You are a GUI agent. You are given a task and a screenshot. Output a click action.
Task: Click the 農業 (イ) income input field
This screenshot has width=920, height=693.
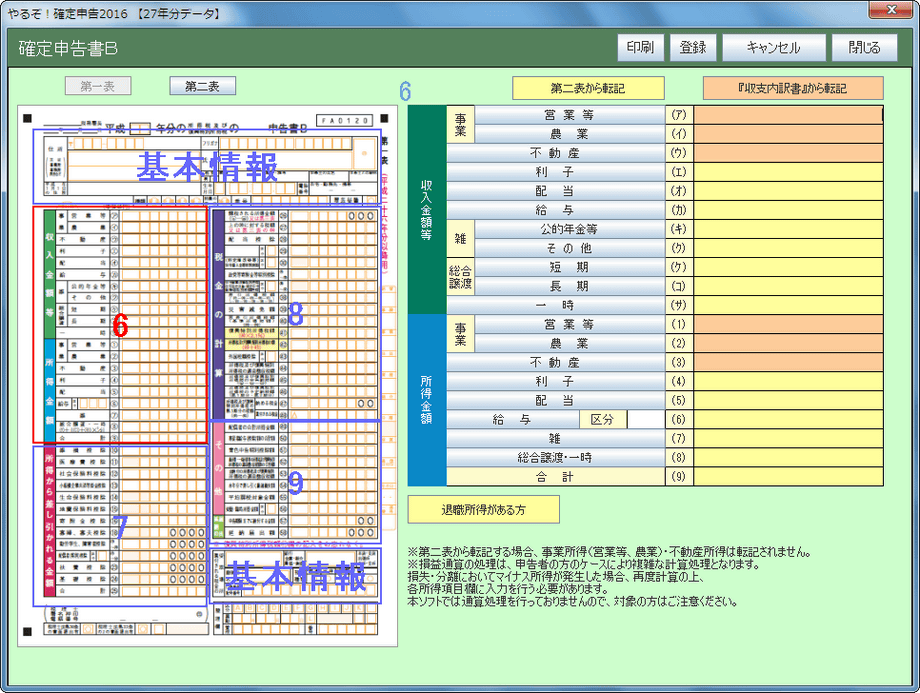coord(788,134)
